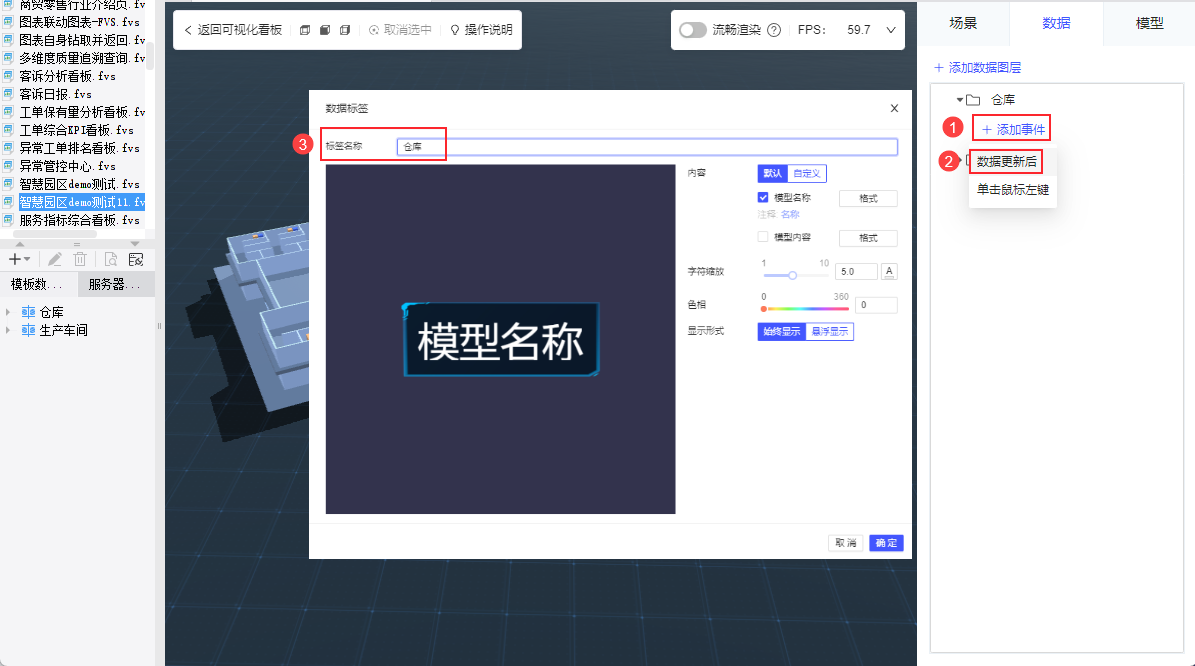The height and width of the screenshot is (666, 1195).
Task: Click 取消选中 toolbar button
Action: click(400, 30)
